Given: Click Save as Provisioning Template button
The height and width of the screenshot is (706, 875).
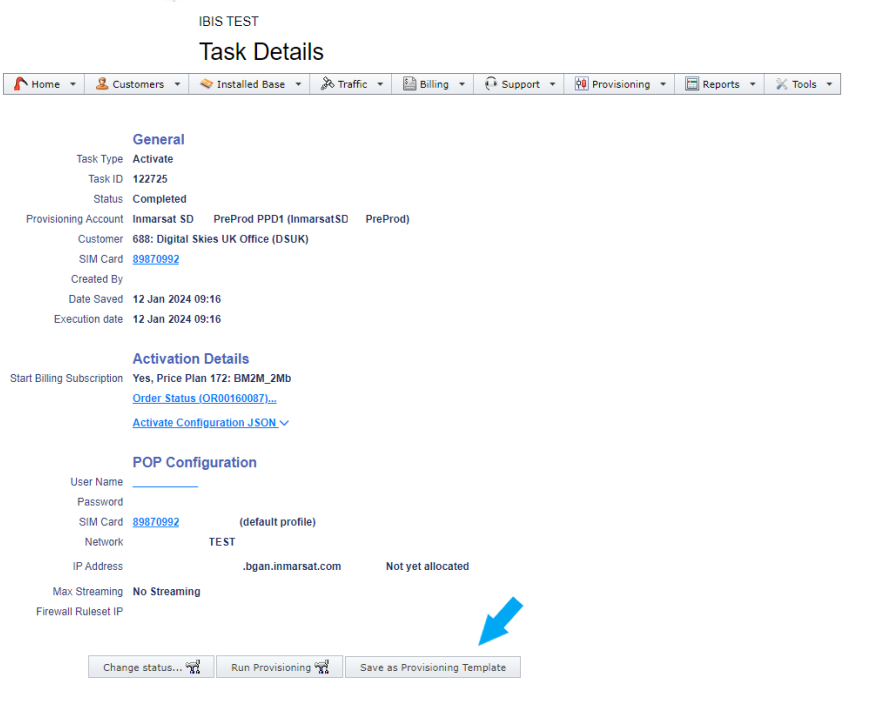Looking at the screenshot, I should 433,668.
